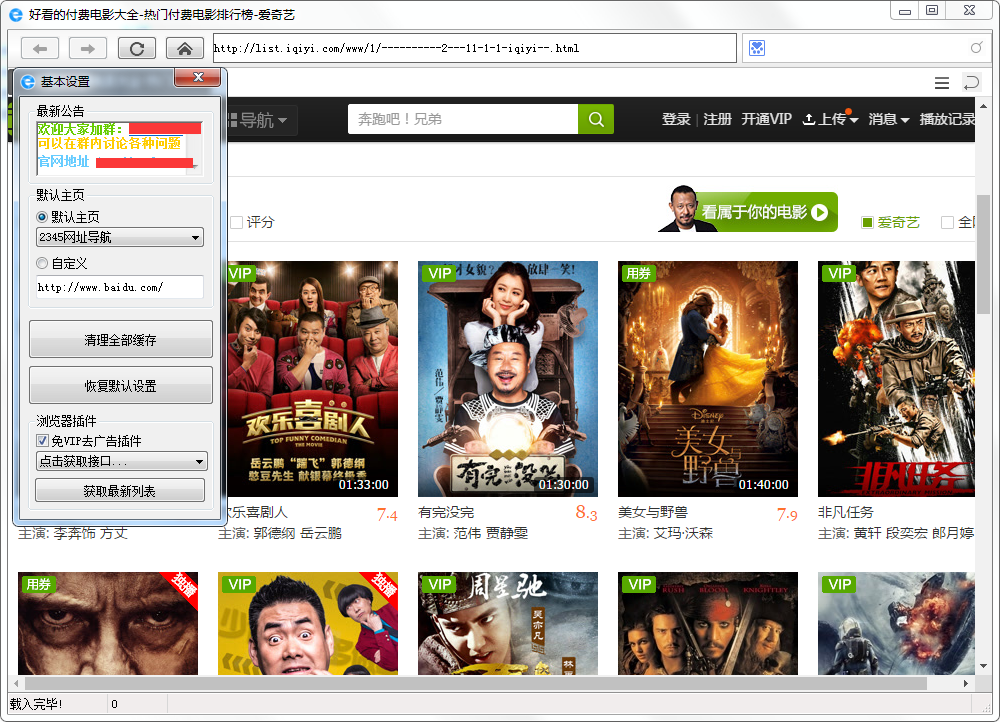This screenshot has height=722, width=1000.
Task: Click the browser forward arrow button
Action: coord(88,48)
